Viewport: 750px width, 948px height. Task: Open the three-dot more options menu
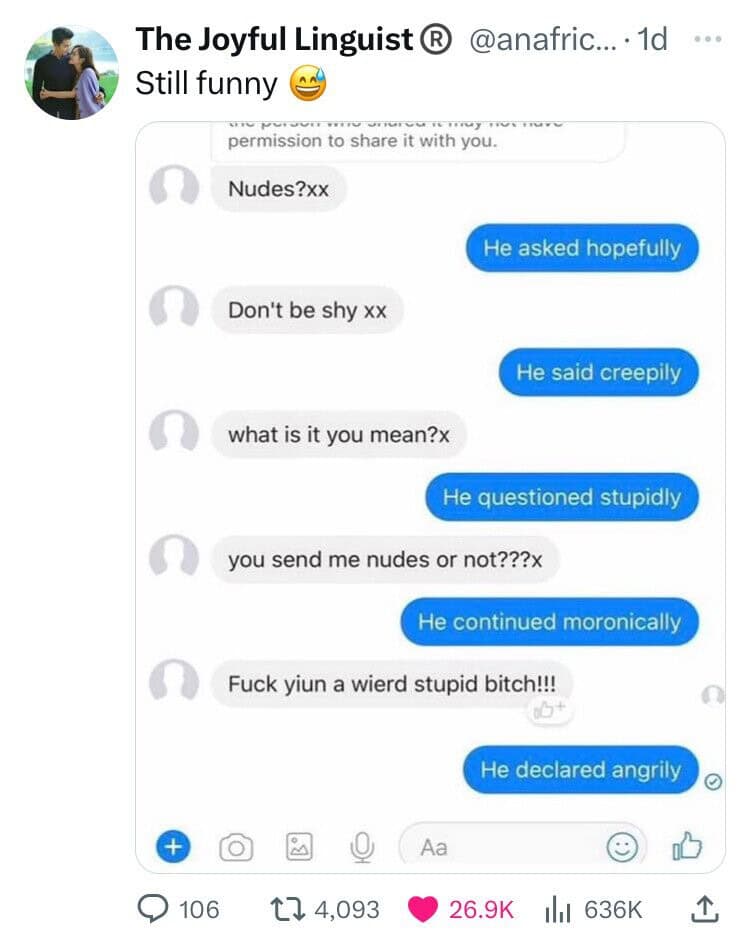click(x=708, y=39)
